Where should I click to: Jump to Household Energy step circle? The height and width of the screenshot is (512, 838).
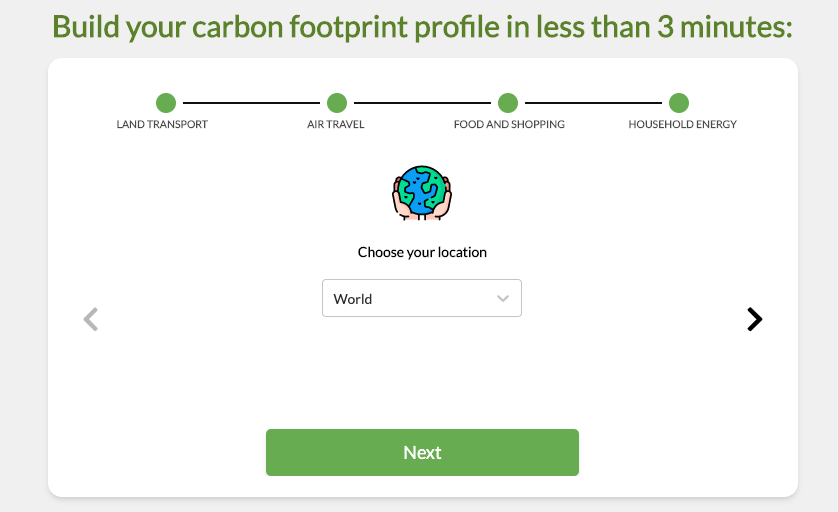(x=679, y=103)
